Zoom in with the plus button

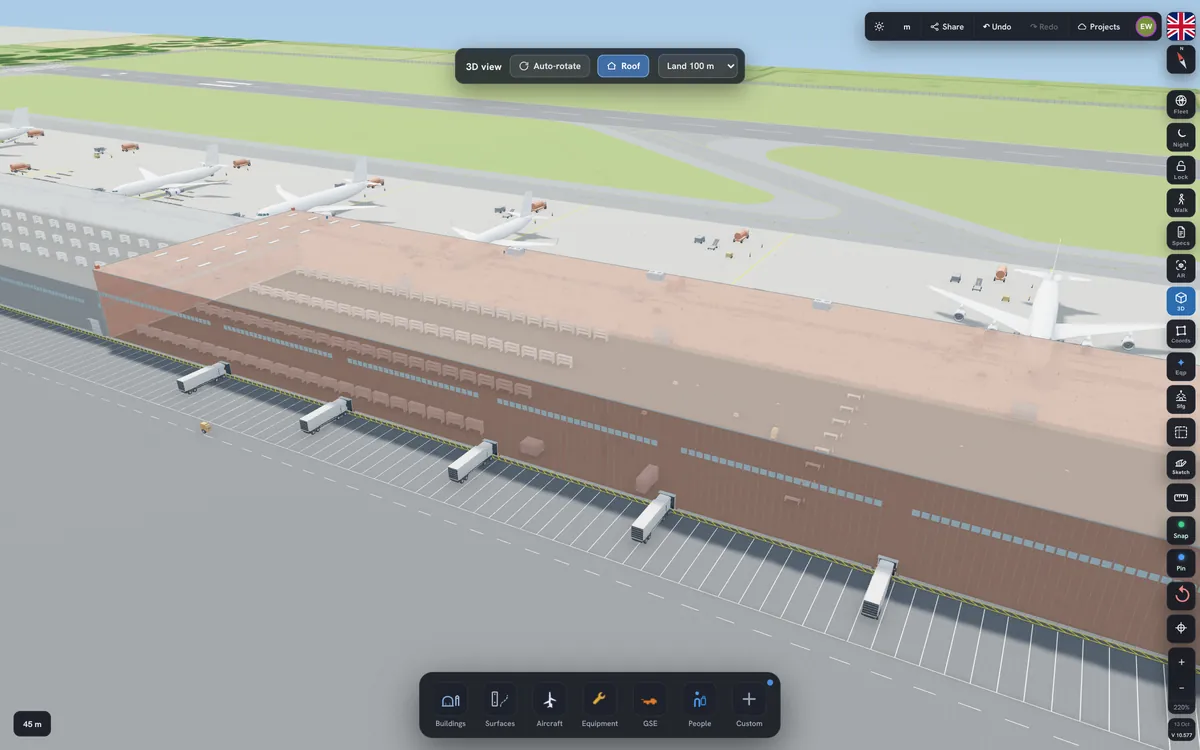[1181, 662]
